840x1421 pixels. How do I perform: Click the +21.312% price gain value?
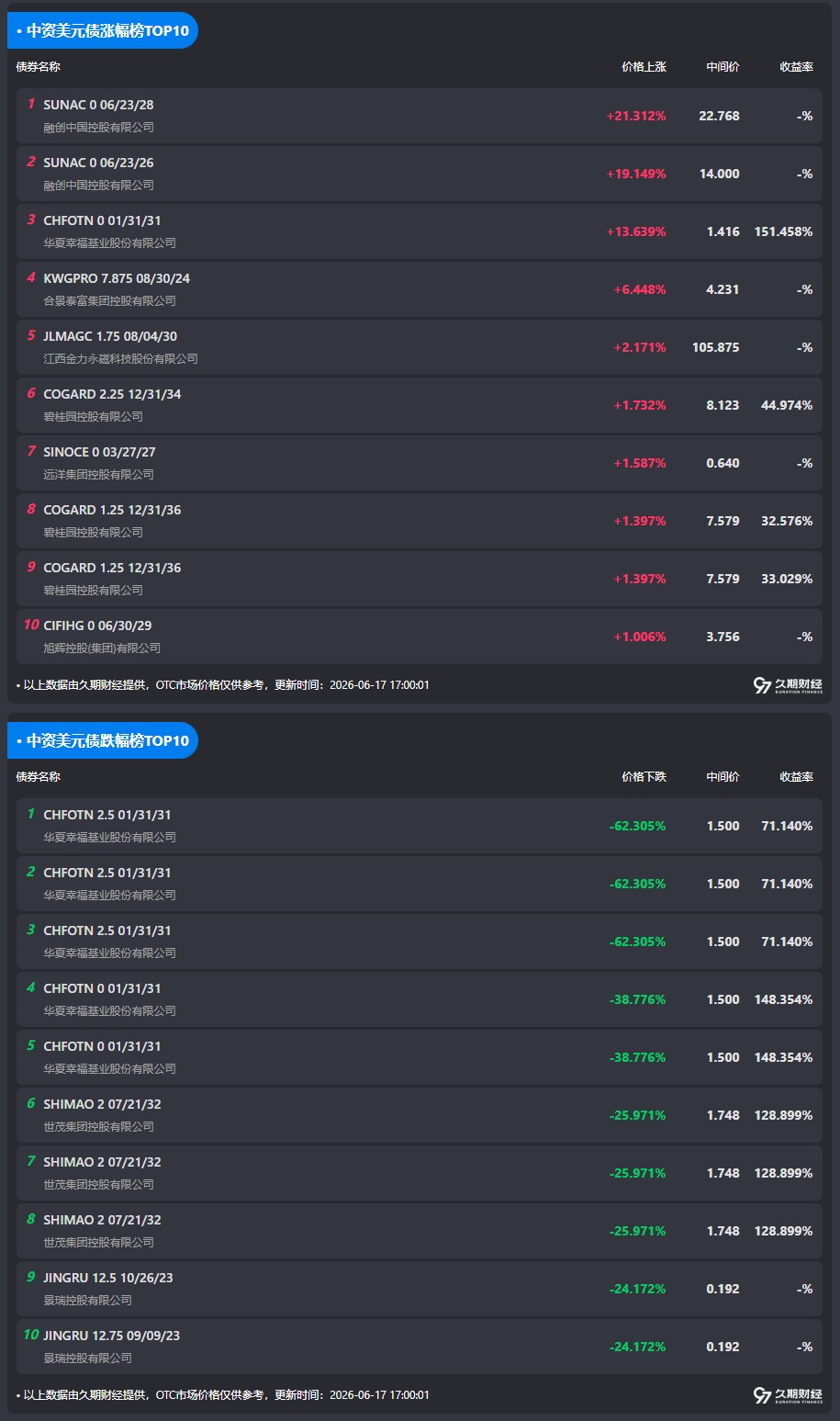point(636,116)
